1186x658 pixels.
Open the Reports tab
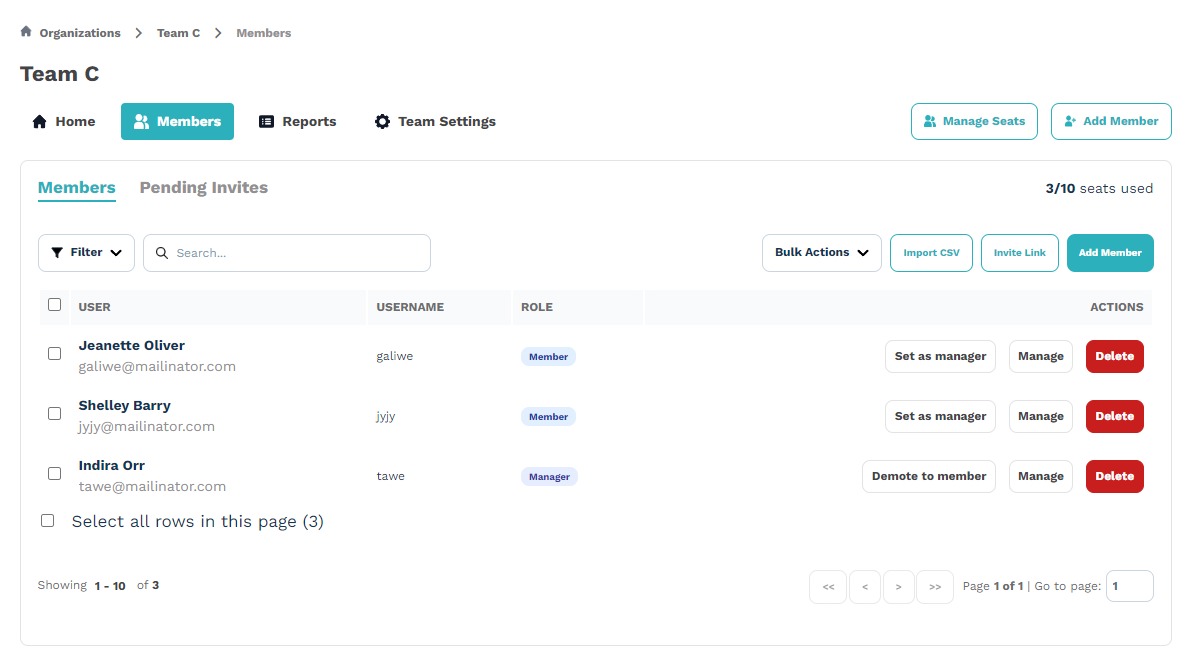point(297,121)
